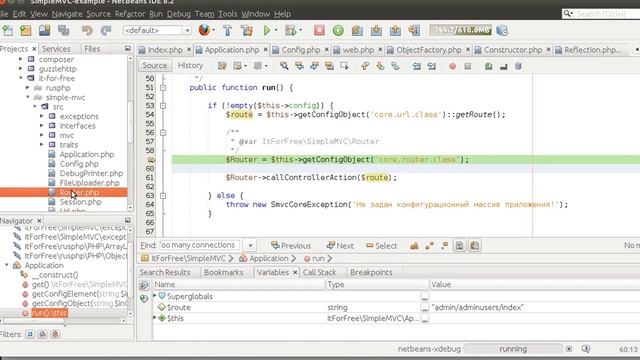Click the Previous button in find bar
This screenshot has width=640, height=360.
pyautogui.click(x=291, y=246)
